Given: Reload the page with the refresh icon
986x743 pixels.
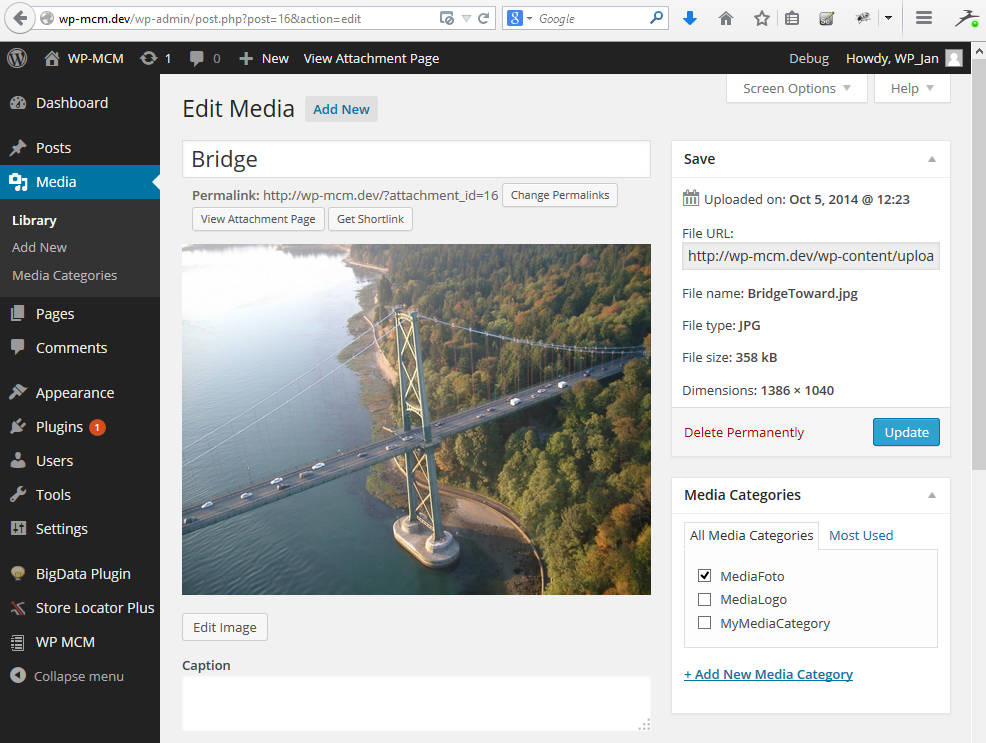Looking at the screenshot, I should 484,18.
